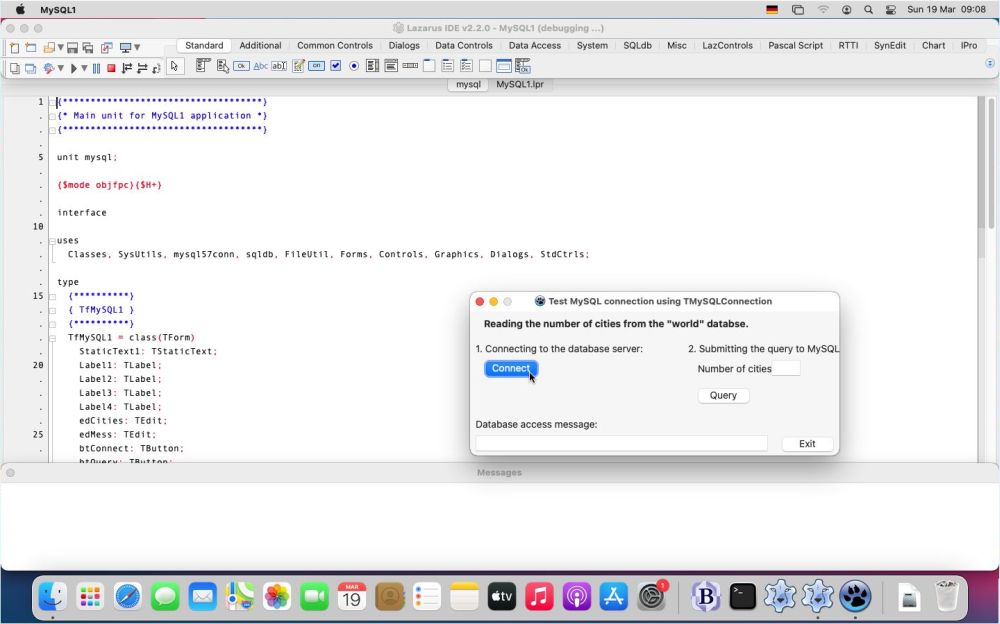Pick TButton (Ok) component from palette
The image size is (1000, 624).
click(242, 66)
